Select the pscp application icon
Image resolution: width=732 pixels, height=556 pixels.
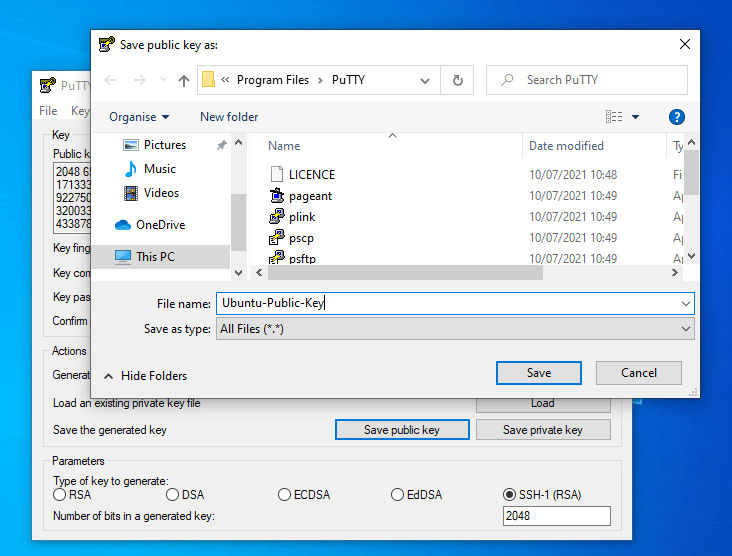tap(276, 237)
